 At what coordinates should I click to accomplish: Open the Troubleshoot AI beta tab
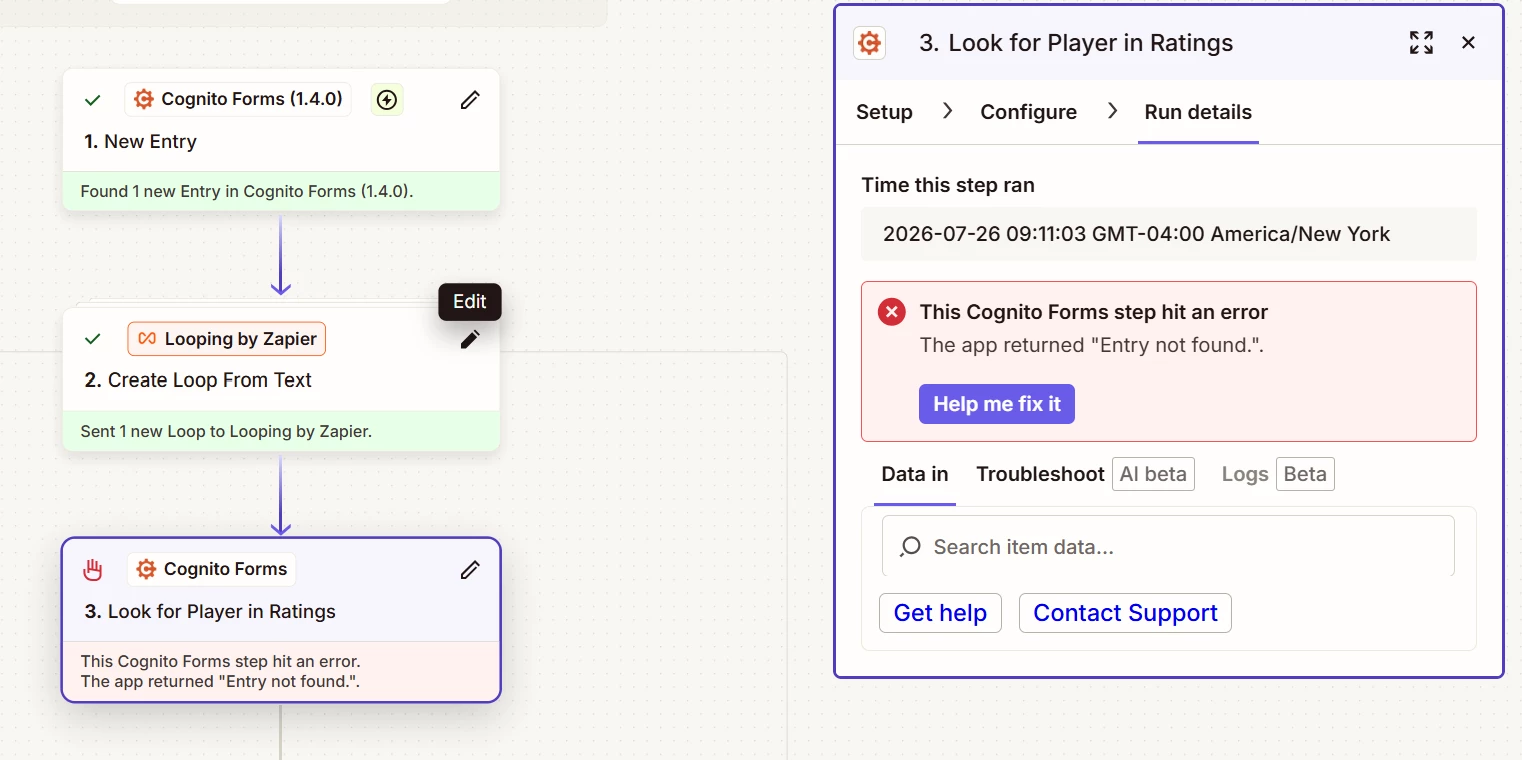tap(1084, 474)
